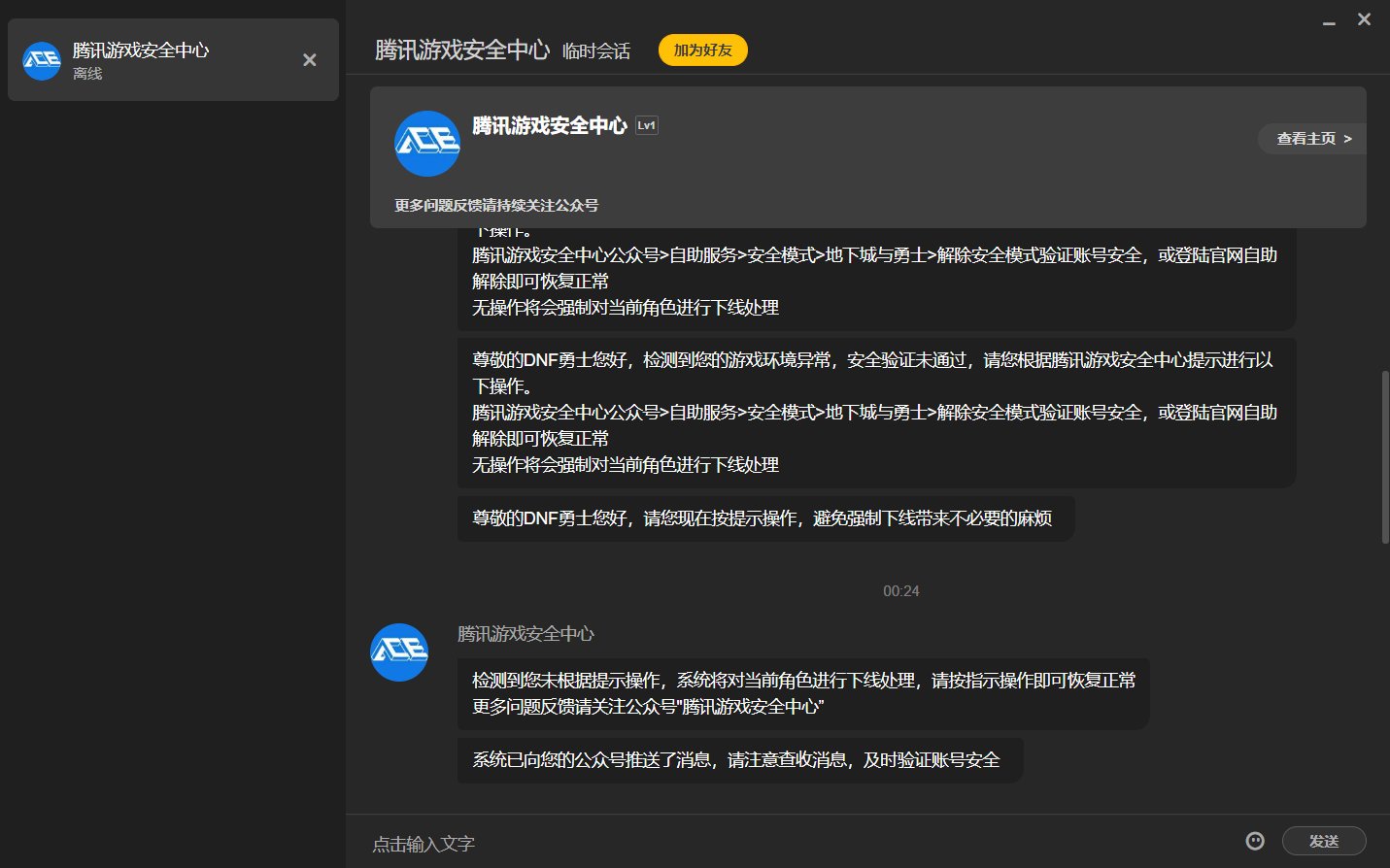1390x868 pixels.
Task: Click the 发送 send button
Action: tap(1324, 841)
